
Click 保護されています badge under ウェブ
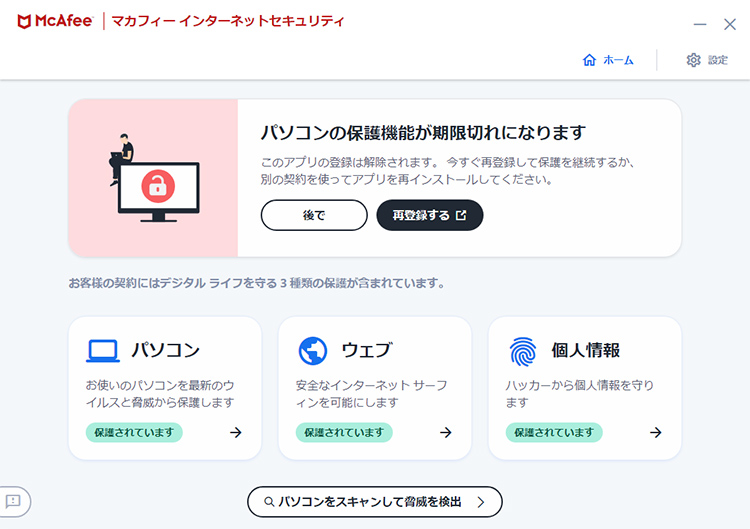[344, 432]
